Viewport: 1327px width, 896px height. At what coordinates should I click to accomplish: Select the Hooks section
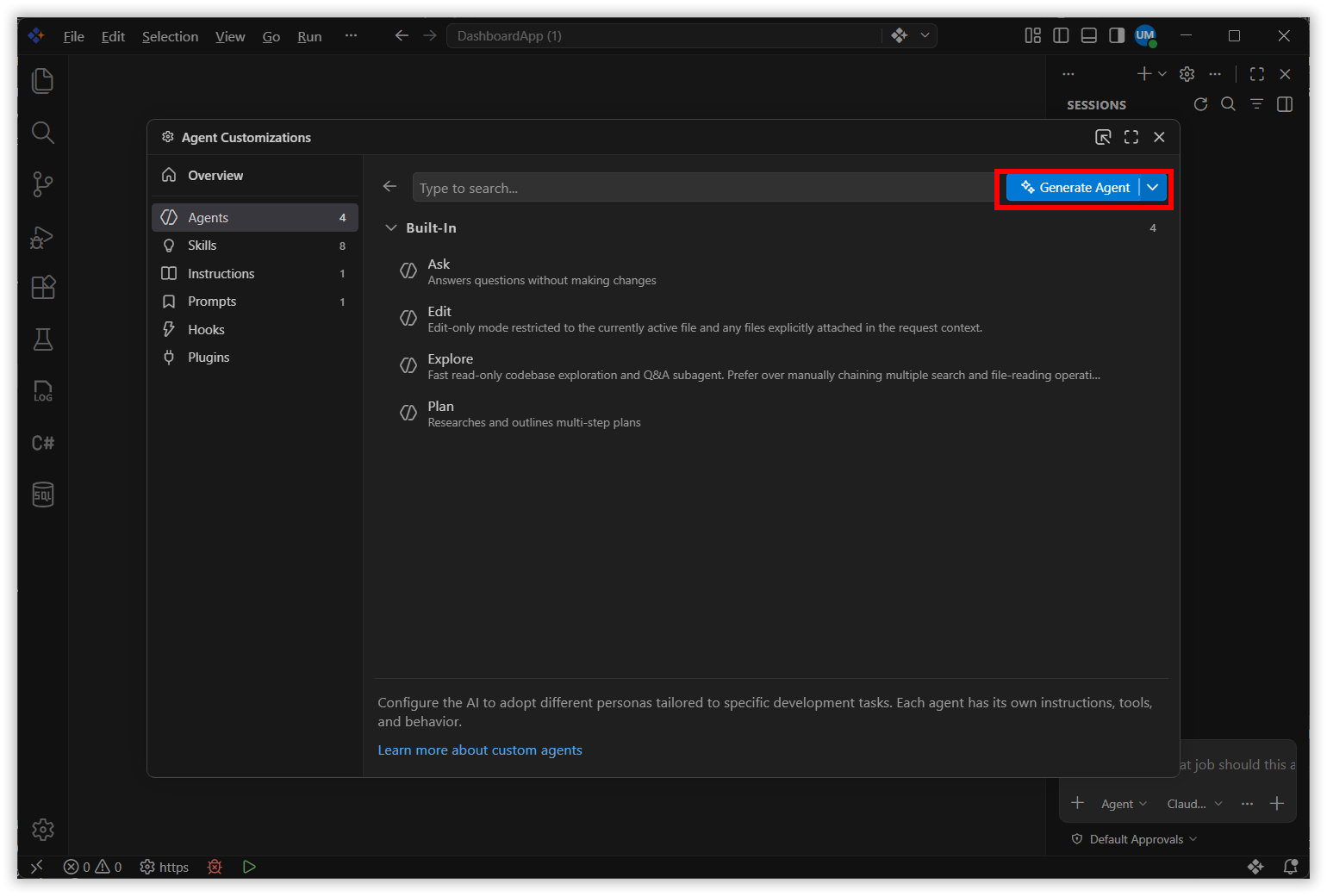click(x=255, y=330)
